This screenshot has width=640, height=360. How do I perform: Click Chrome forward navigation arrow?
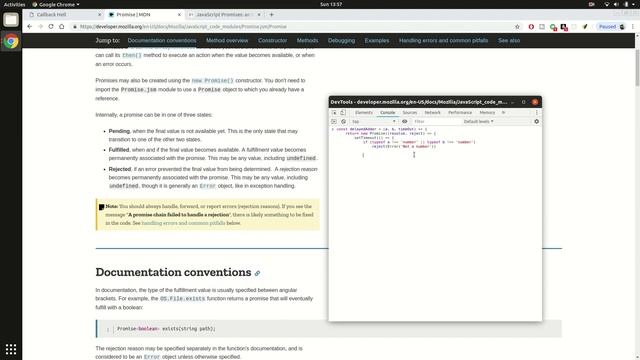(40, 27)
